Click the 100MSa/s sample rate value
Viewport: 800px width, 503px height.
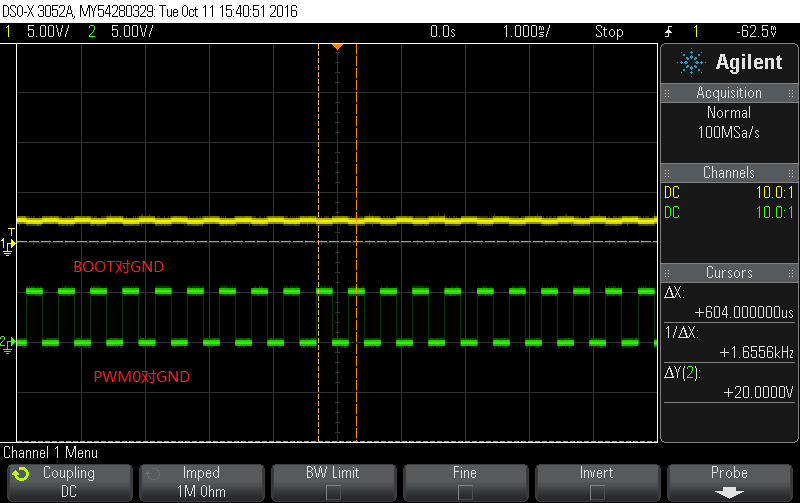click(x=729, y=133)
